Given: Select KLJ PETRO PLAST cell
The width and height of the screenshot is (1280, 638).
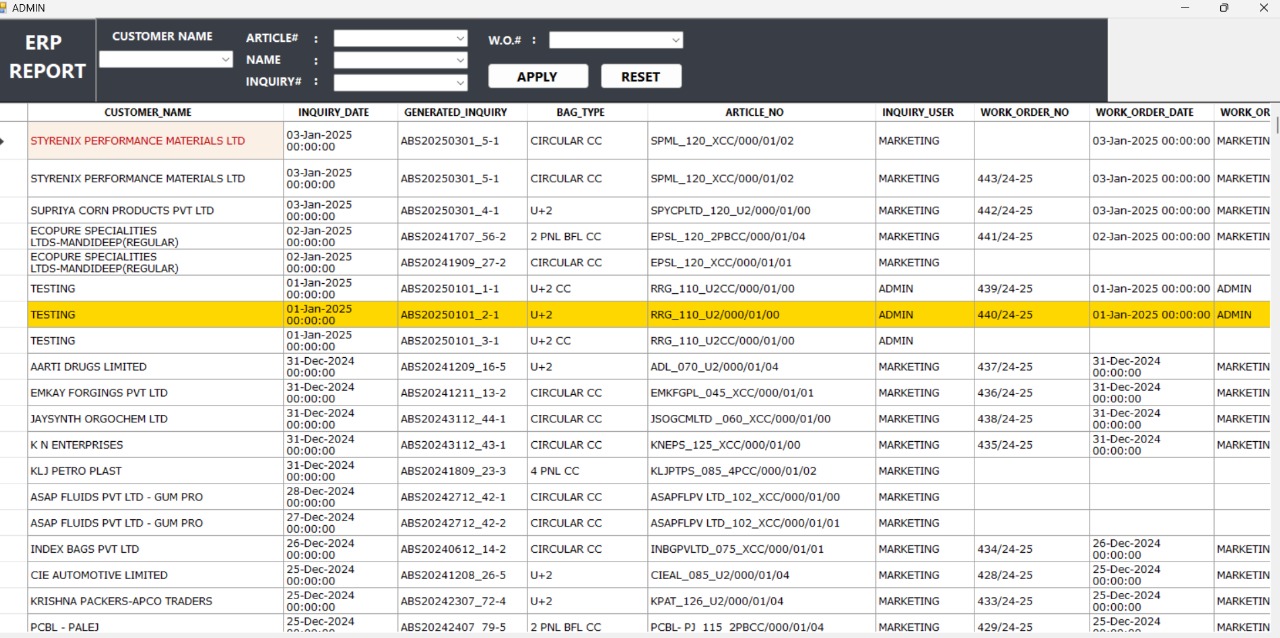Looking at the screenshot, I should [155, 471].
